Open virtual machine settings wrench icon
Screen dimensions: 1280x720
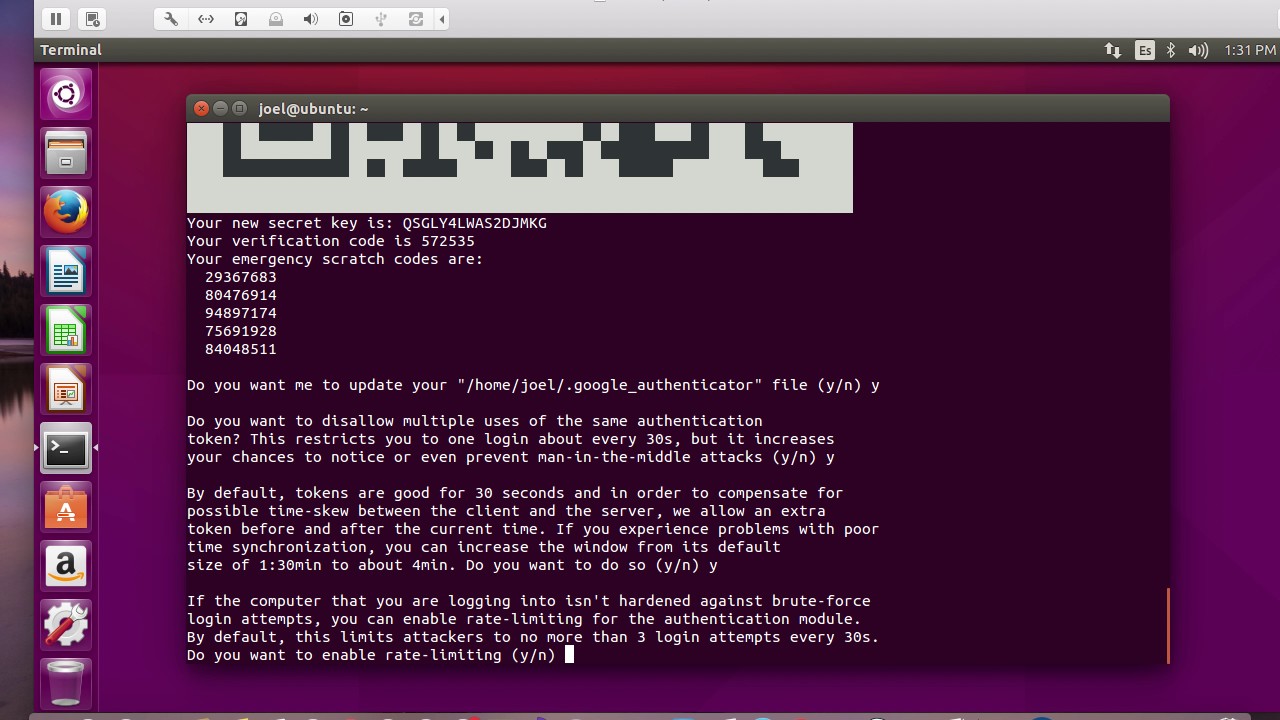171,19
